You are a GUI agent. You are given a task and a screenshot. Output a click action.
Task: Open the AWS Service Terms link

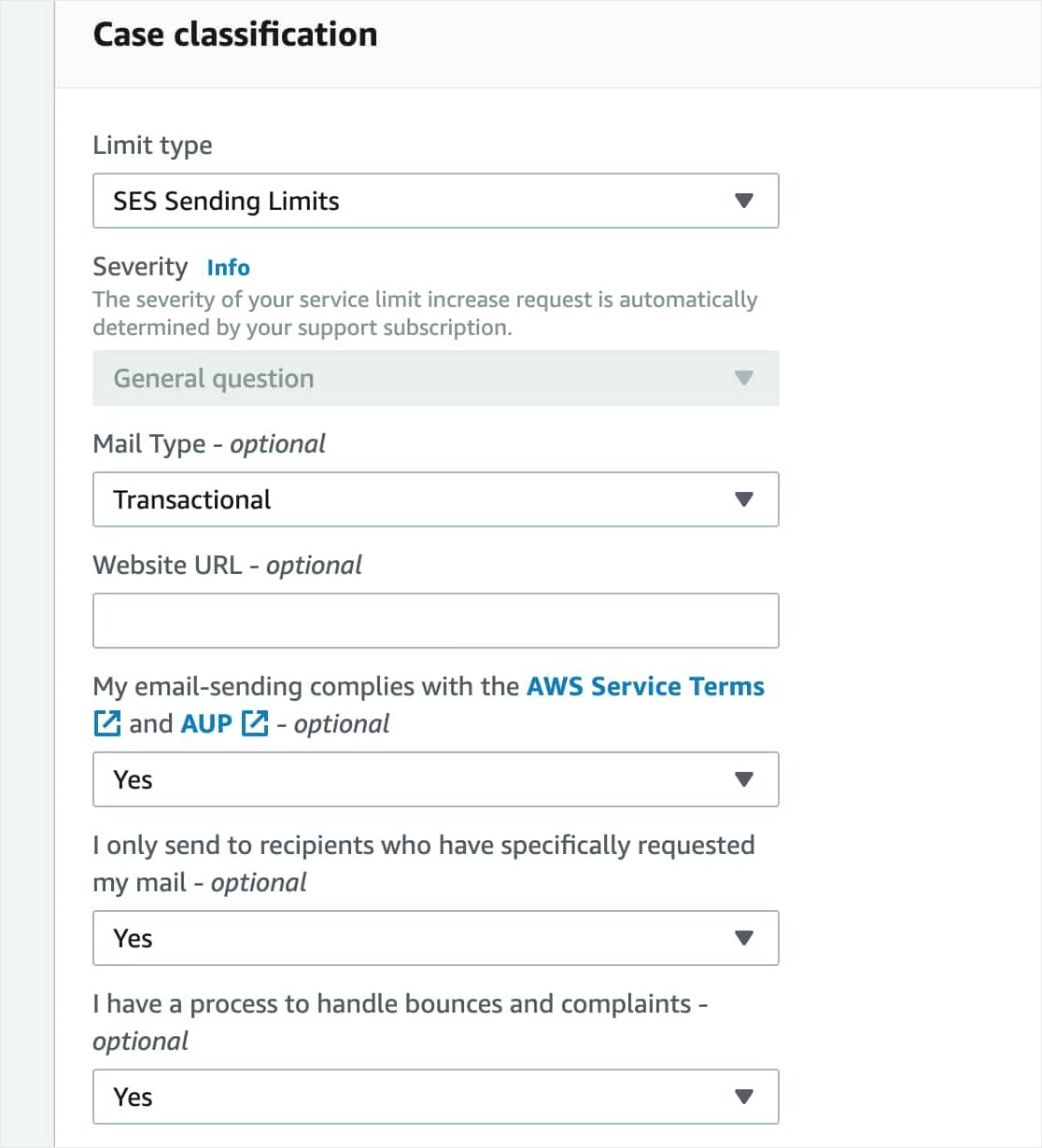coord(644,686)
